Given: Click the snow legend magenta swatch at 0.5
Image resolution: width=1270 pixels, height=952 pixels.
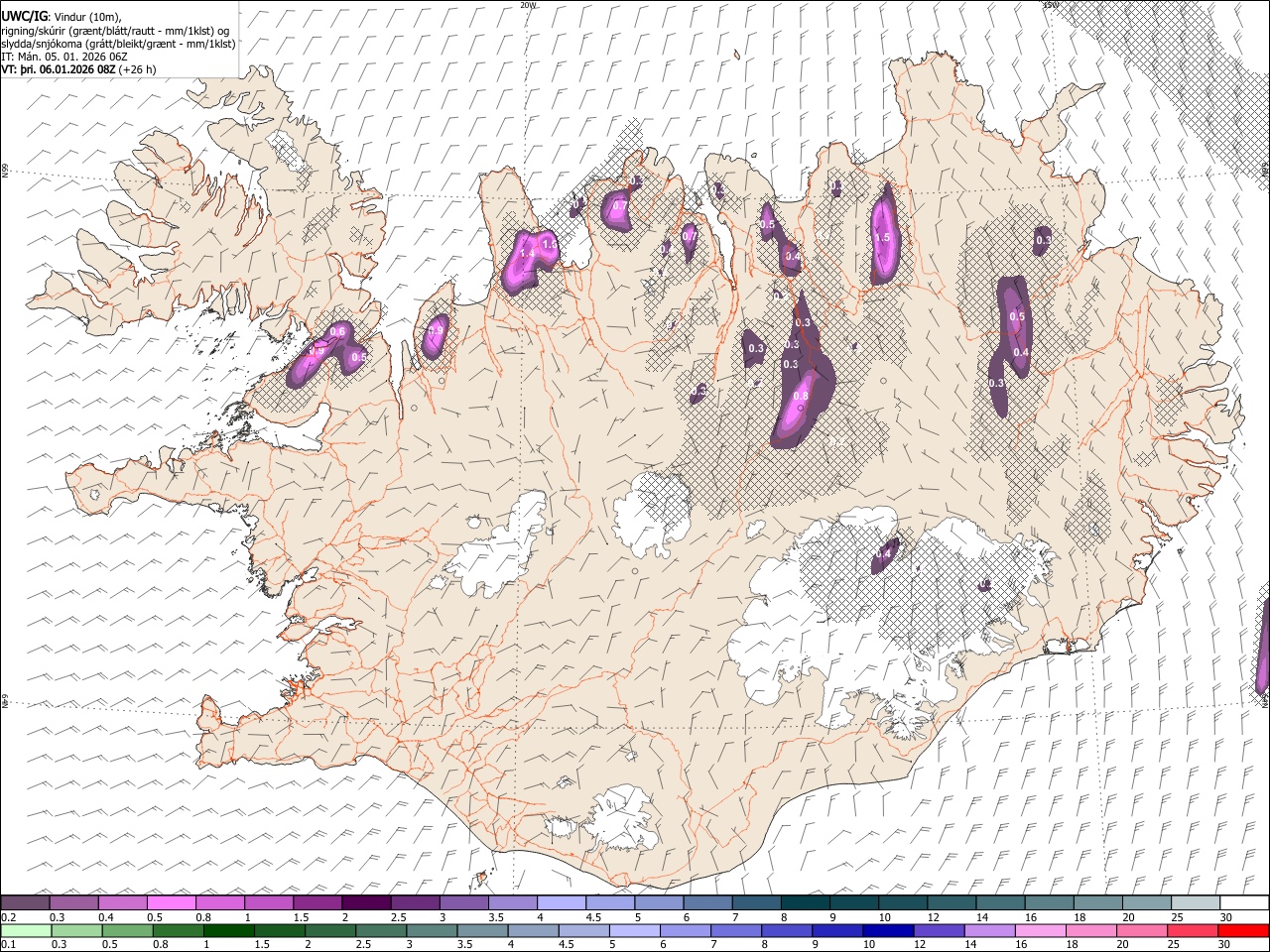Looking at the screenshot, I should coord(172,903).
